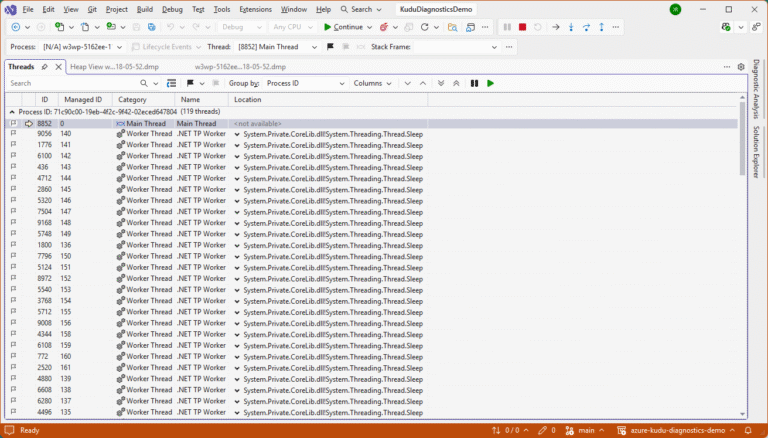
Task: Open the Stack Frame dropdown
Action: point(456,47)
